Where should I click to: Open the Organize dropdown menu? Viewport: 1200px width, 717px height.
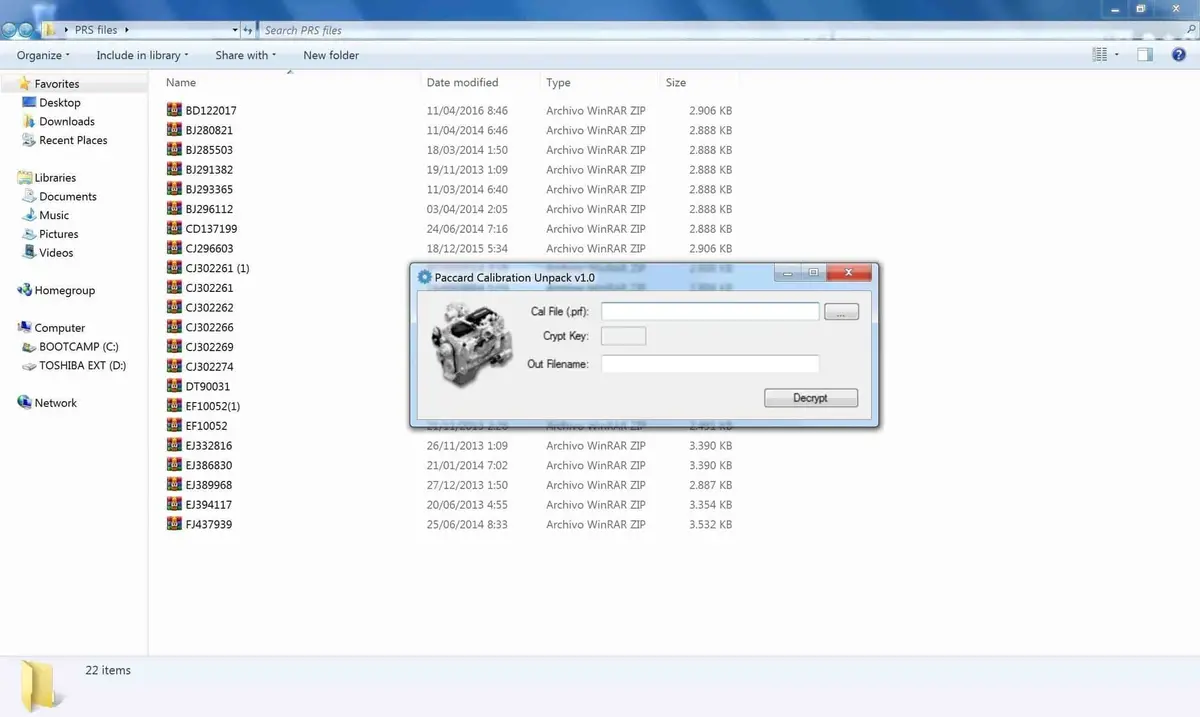(43, 56)
